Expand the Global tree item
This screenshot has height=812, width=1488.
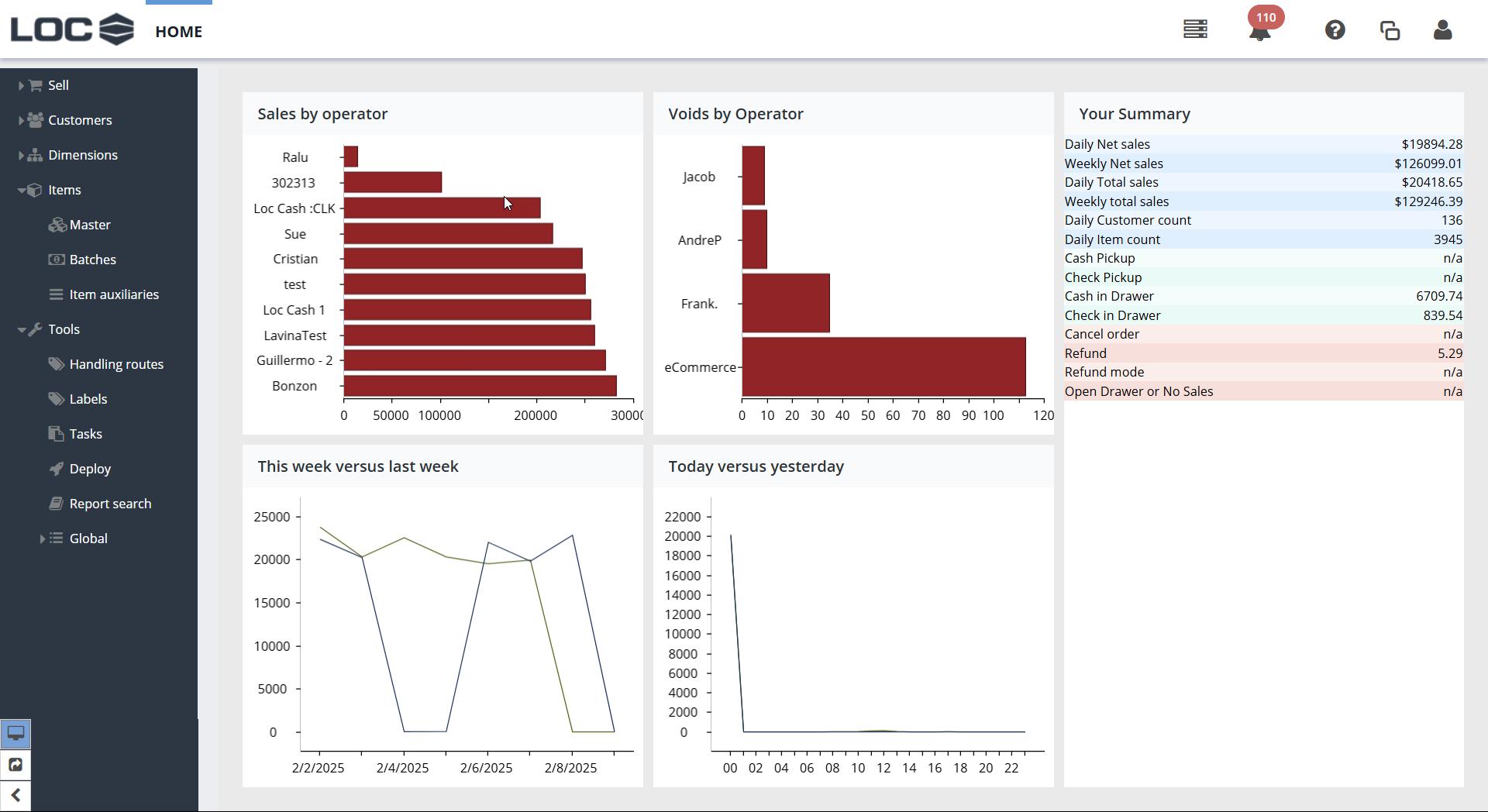(x=43, y=538)
